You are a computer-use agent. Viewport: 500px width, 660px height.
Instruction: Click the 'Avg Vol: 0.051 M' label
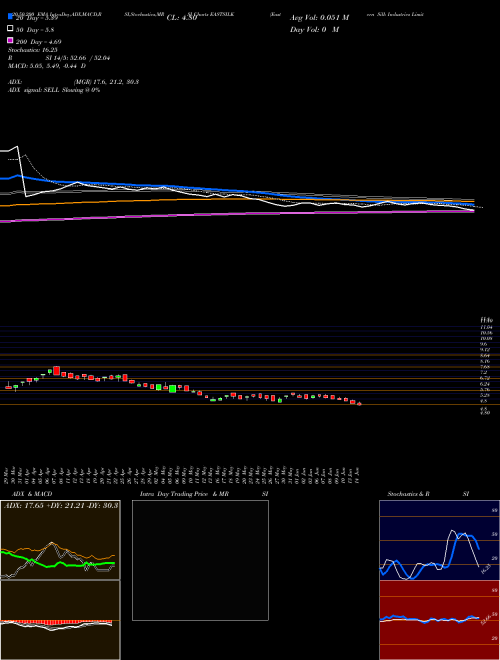coord(319,18)
